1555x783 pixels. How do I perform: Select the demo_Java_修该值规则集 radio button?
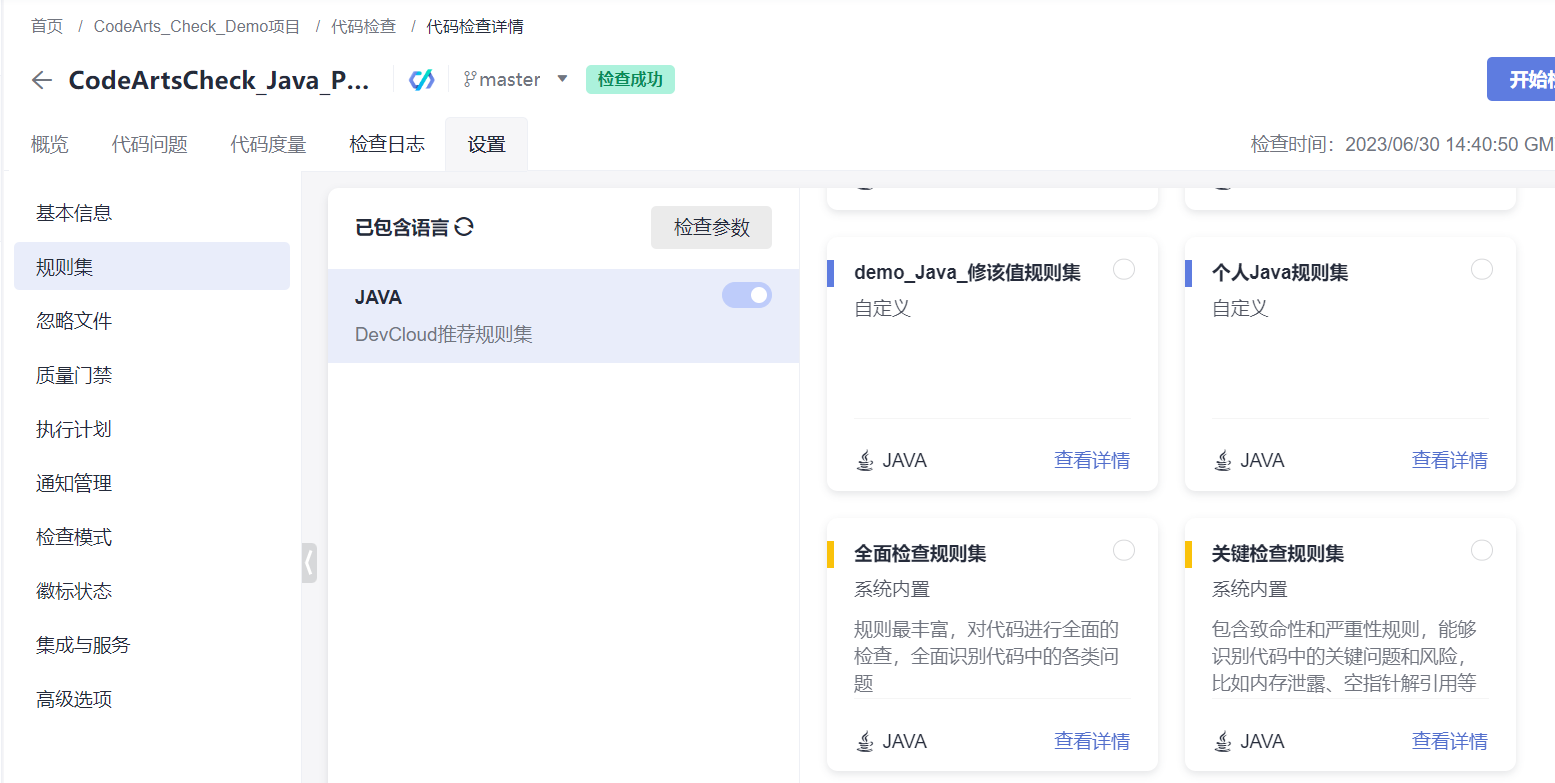pos(1124,269)
